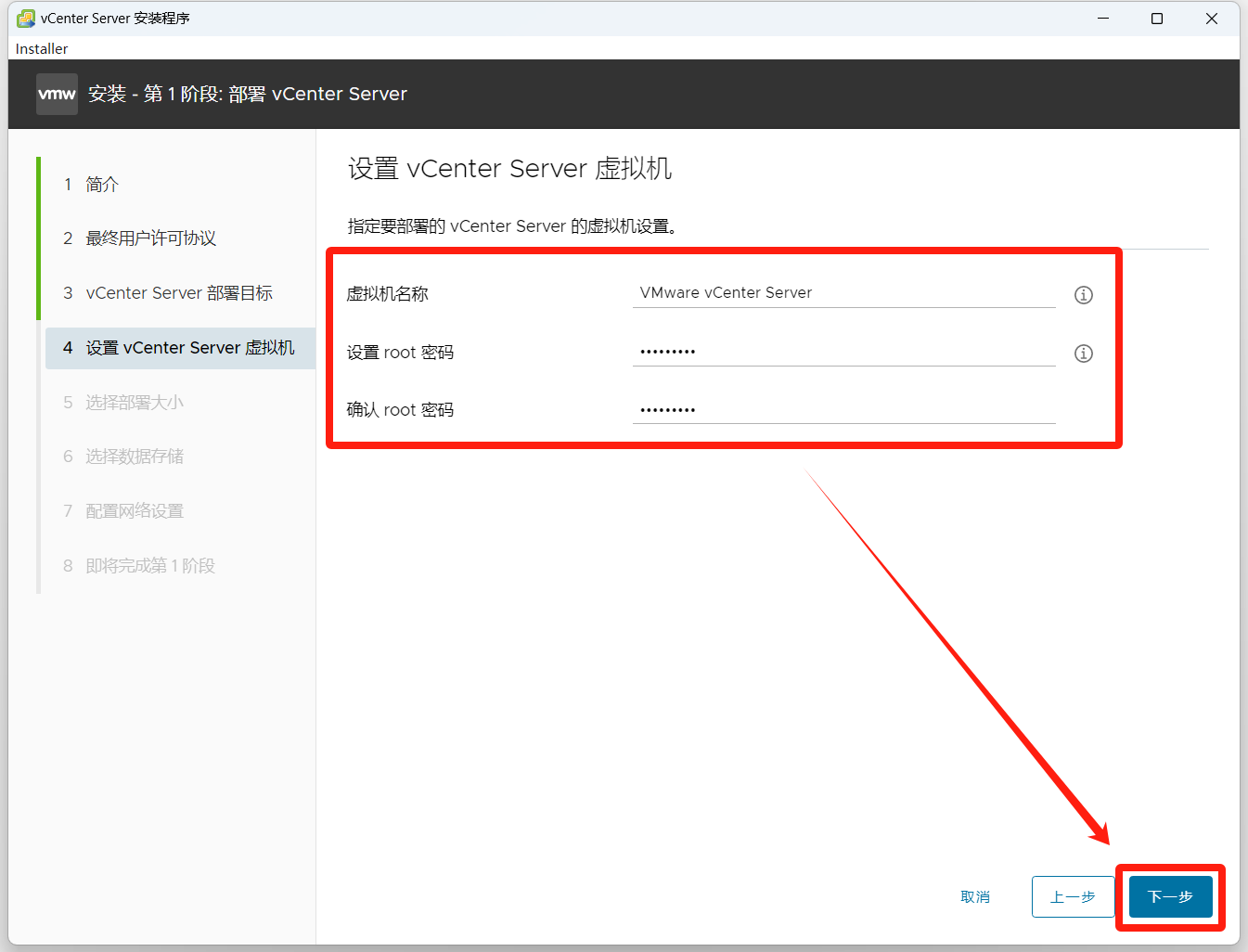
Task: Select step 7 配置网络设置
Action: (135, 511)
